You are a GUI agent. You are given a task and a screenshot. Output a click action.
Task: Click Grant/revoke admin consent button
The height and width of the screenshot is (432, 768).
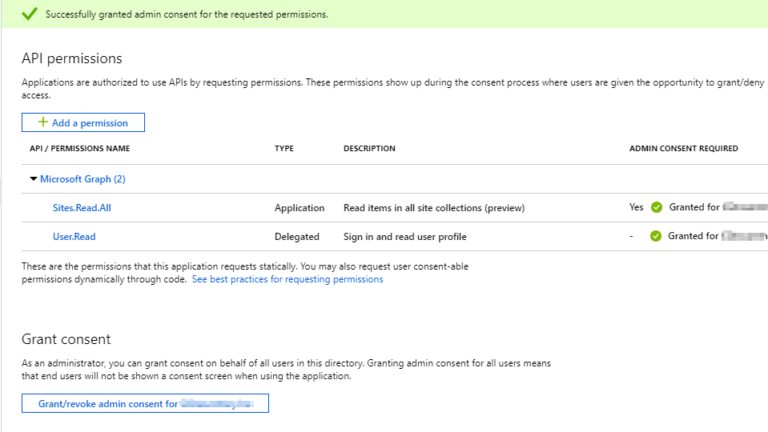tap(145, 403)
